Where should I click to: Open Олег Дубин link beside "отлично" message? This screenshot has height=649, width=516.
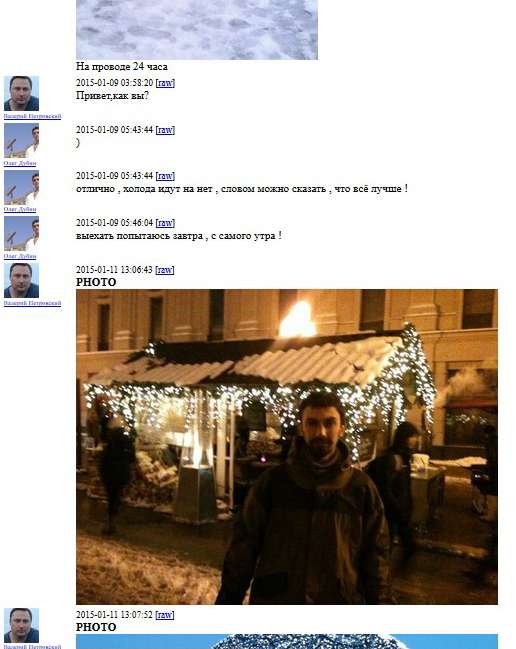click(20, 209)
